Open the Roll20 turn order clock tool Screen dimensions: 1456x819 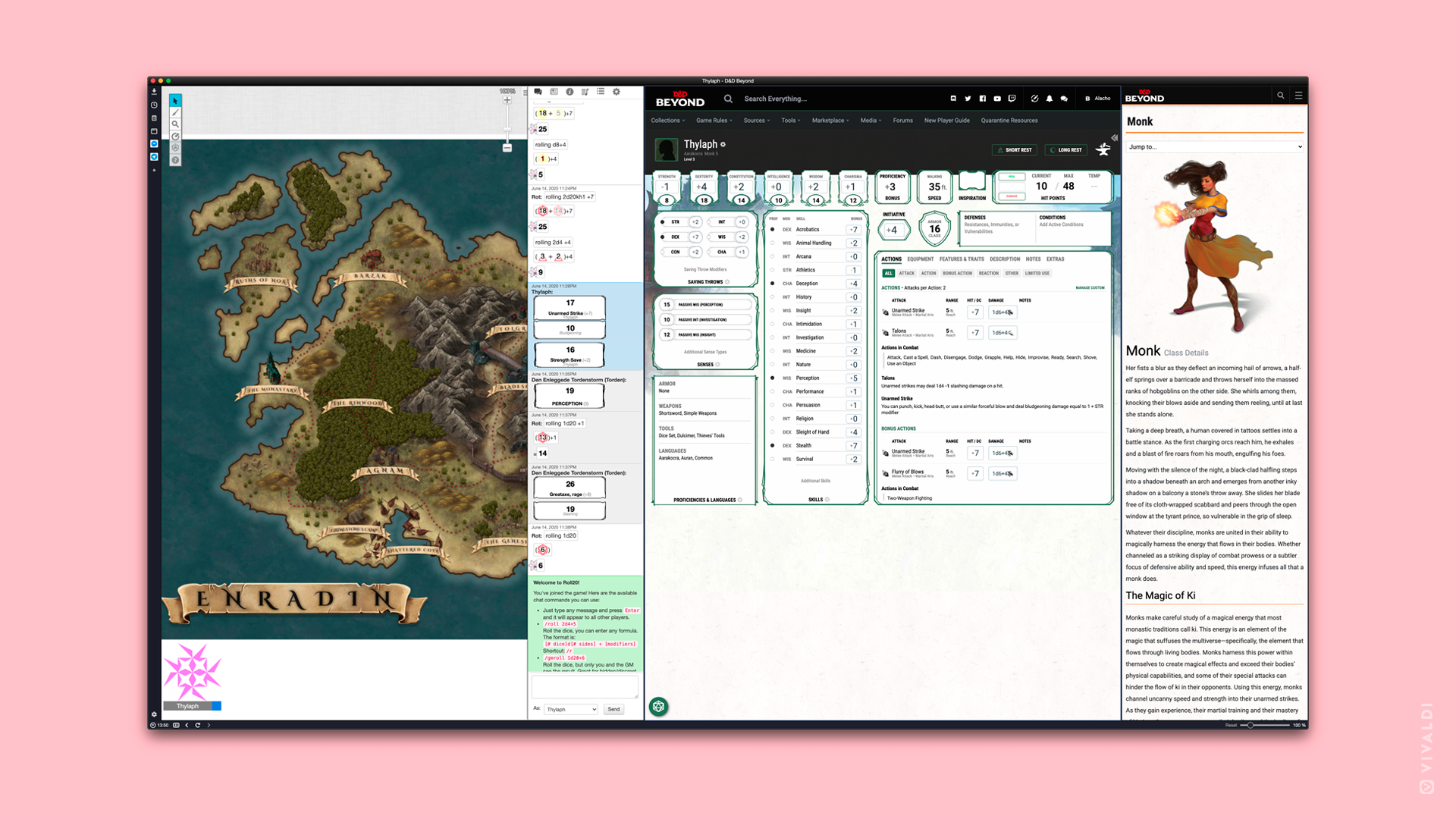click(x=175, y=136)
